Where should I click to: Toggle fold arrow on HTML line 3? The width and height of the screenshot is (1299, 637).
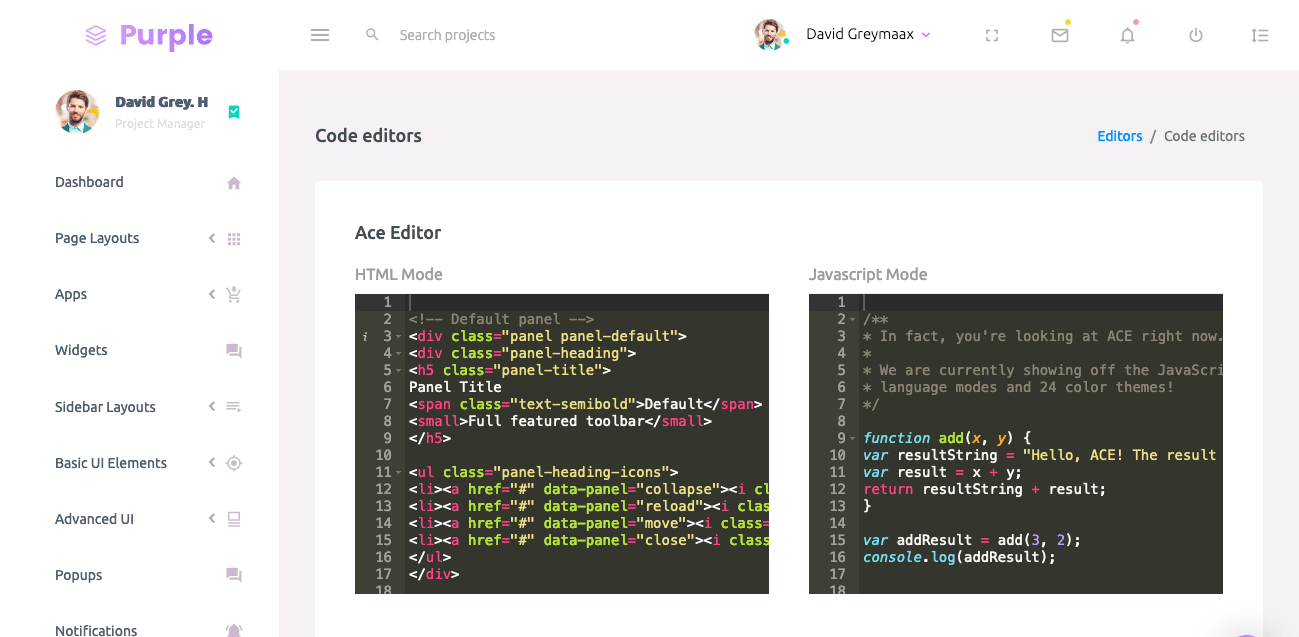pos(400,337)
